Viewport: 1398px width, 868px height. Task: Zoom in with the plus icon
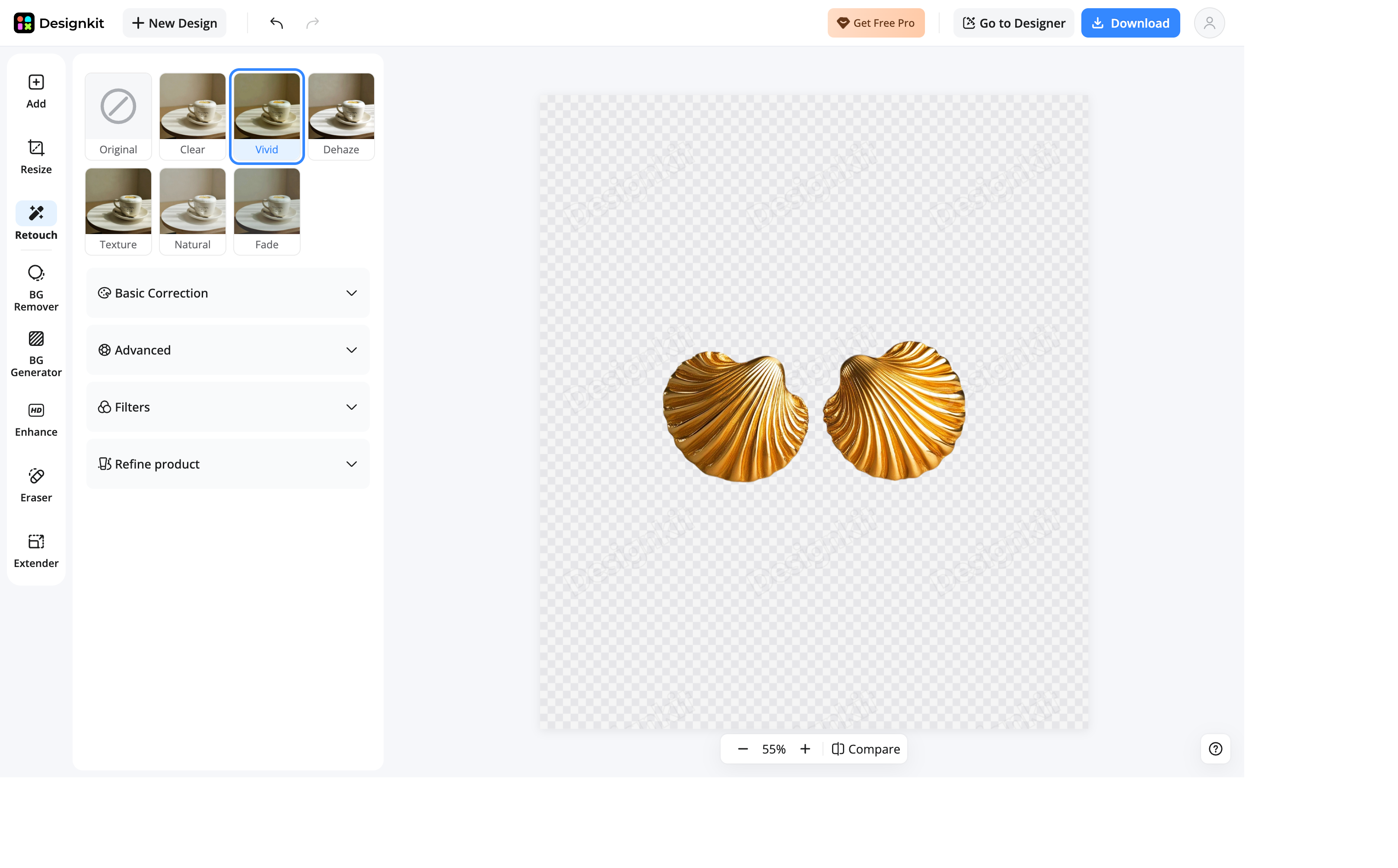tap(806, 749)
